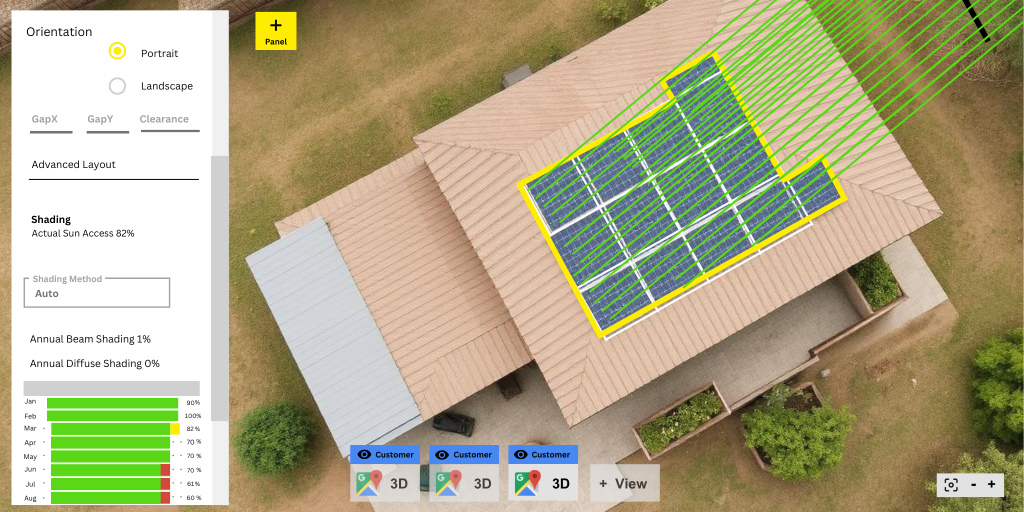This screenshot has width=1024, height=512.
Task: Click the yellow add Panel button
Action: pyautogui.click(x=276, y=31)
